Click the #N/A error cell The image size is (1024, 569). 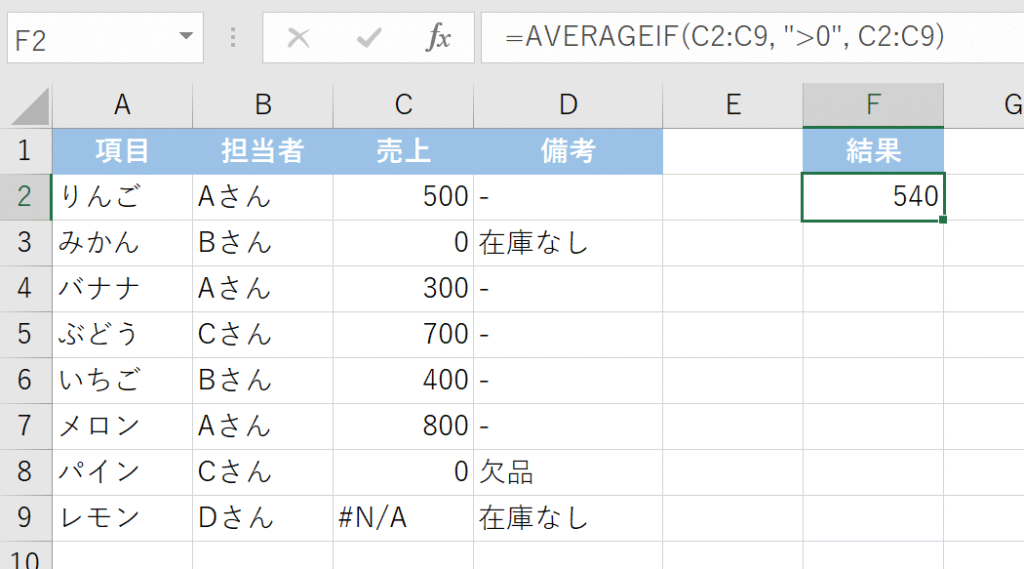point(403,518)
